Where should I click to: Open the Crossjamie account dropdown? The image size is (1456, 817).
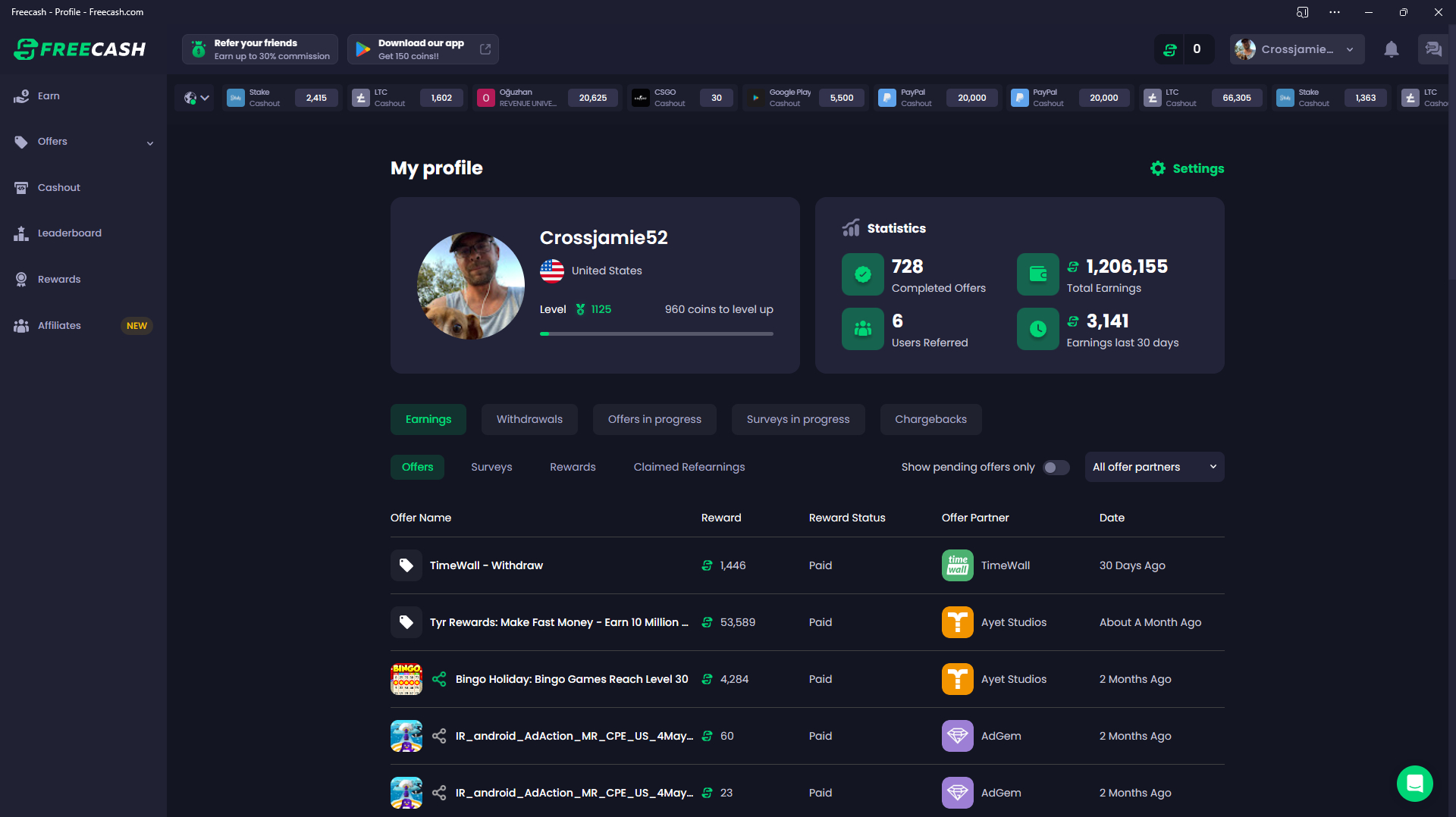[x=1297, y=50]
